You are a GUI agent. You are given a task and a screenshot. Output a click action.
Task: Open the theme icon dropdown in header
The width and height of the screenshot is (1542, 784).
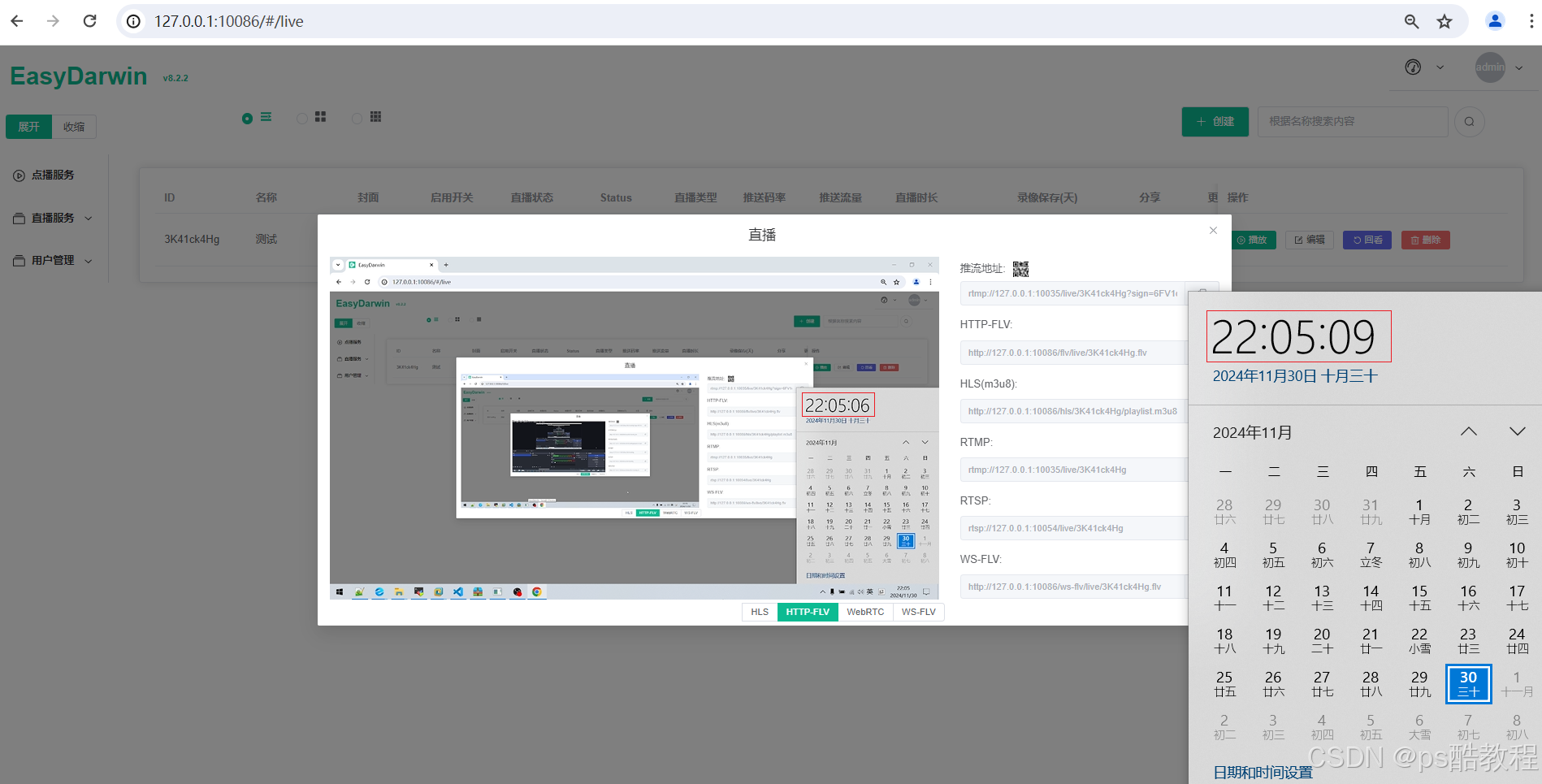tap(1423, 67)
